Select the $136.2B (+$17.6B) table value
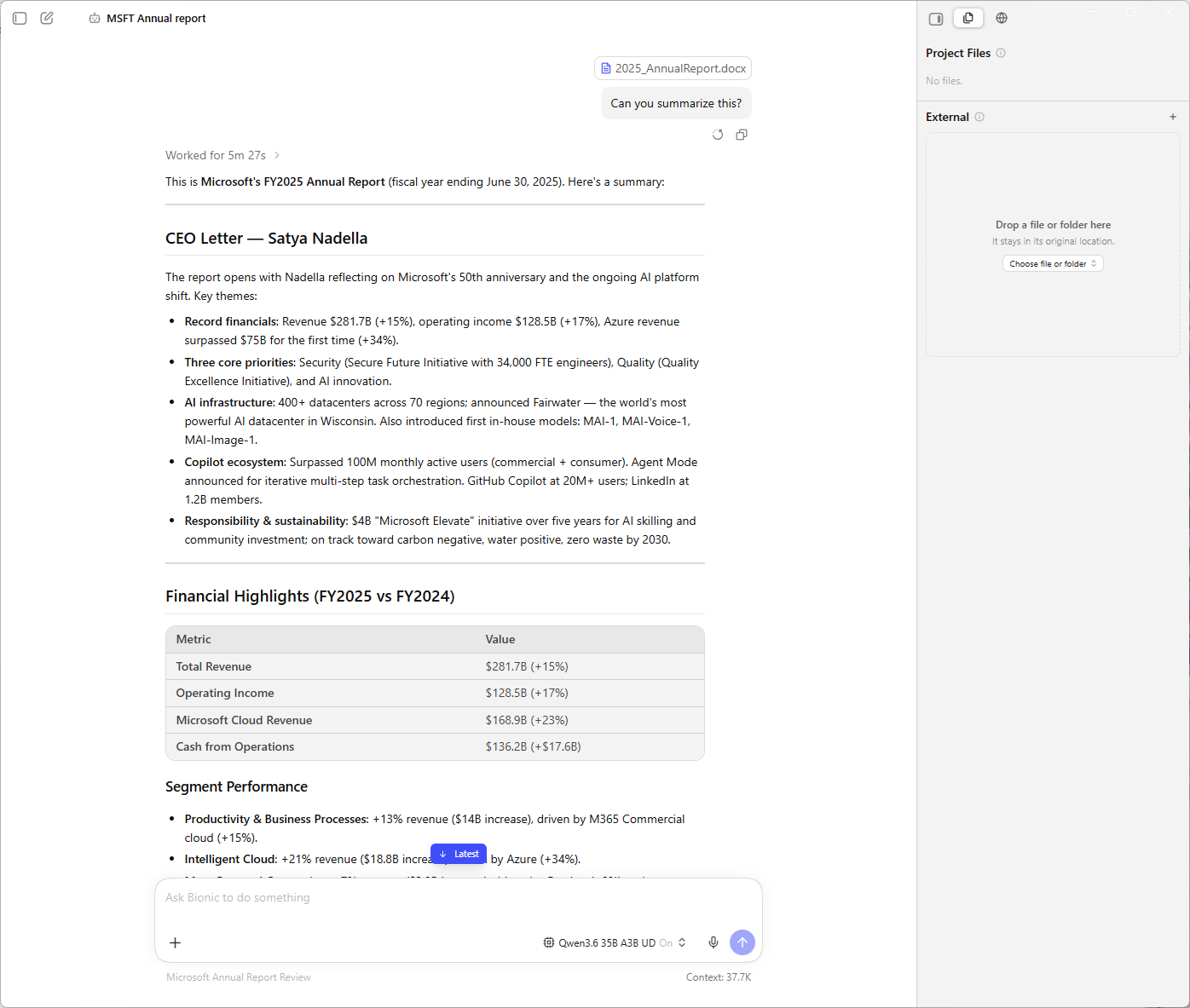The height and width of the screenshot is (1008, 1190). (x=533, y=746)
